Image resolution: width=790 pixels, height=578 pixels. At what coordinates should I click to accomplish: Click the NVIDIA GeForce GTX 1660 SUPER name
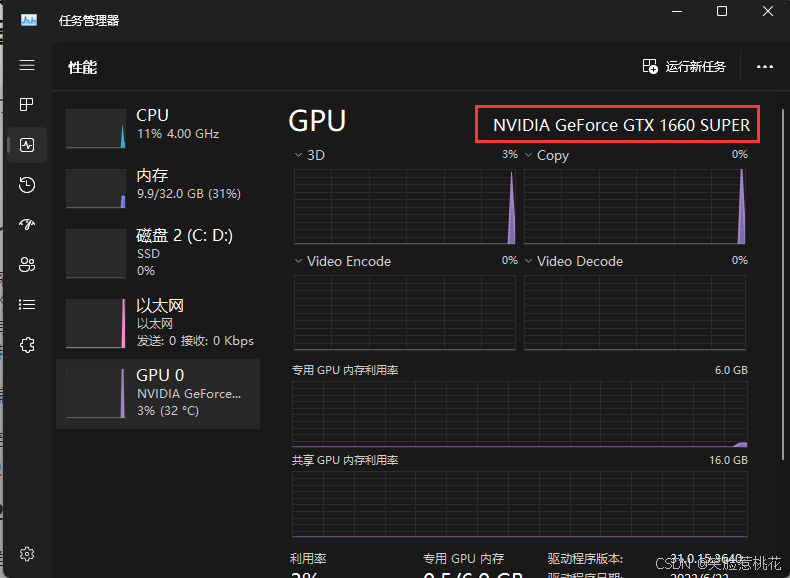[621, 125]
